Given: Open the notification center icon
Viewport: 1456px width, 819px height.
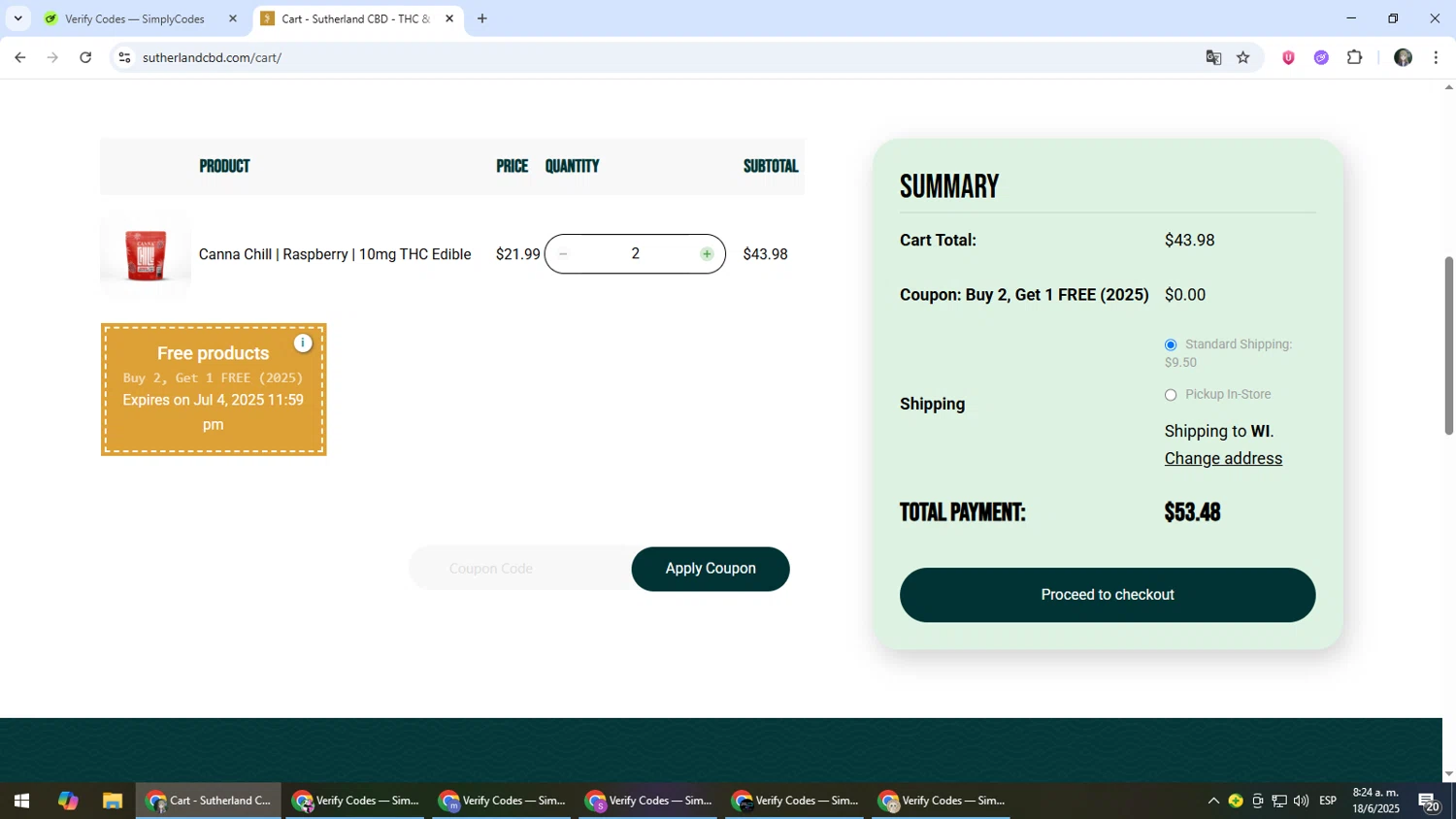Looking at the screenshot, I should click(1429, 802).
